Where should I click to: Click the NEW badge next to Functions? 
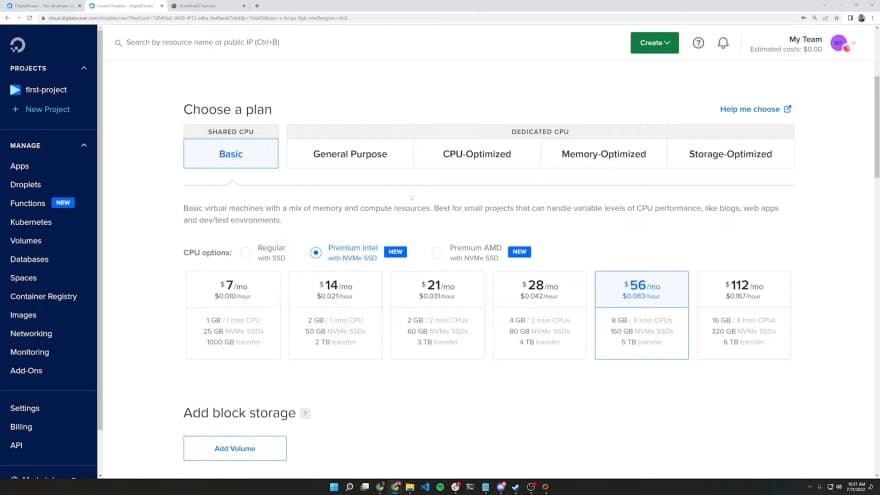63,203
